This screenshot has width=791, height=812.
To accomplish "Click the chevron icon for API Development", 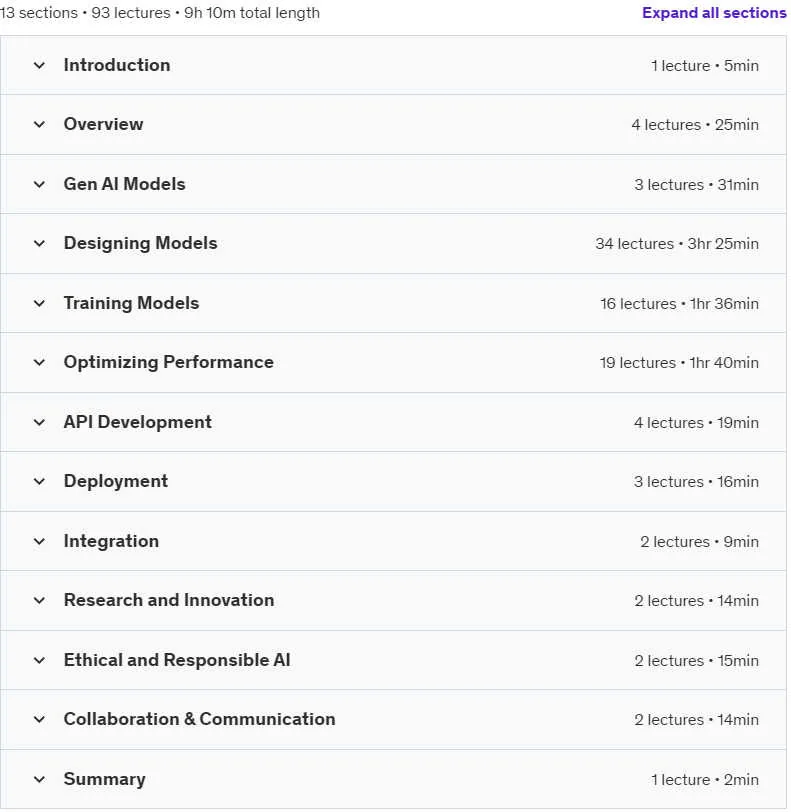I will [x=39, y=423].
